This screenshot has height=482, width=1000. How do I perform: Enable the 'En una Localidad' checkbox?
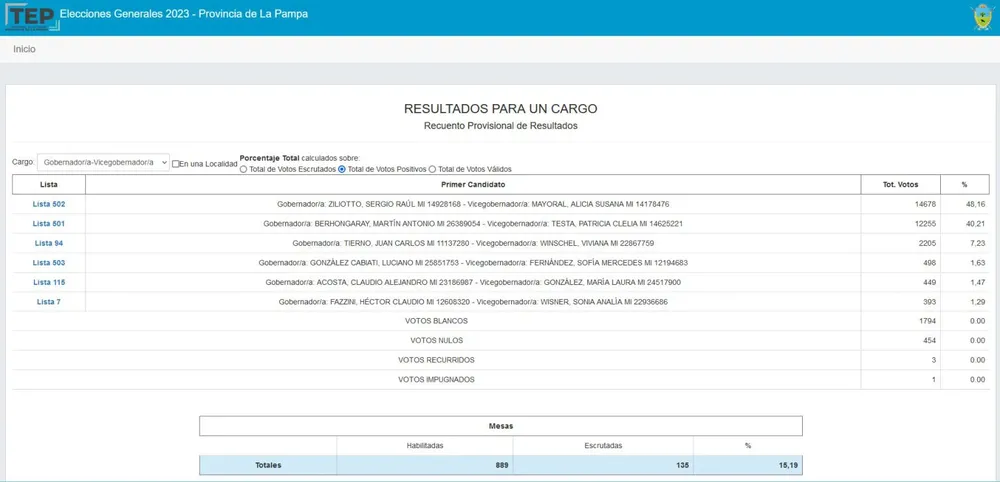[176, 164]
